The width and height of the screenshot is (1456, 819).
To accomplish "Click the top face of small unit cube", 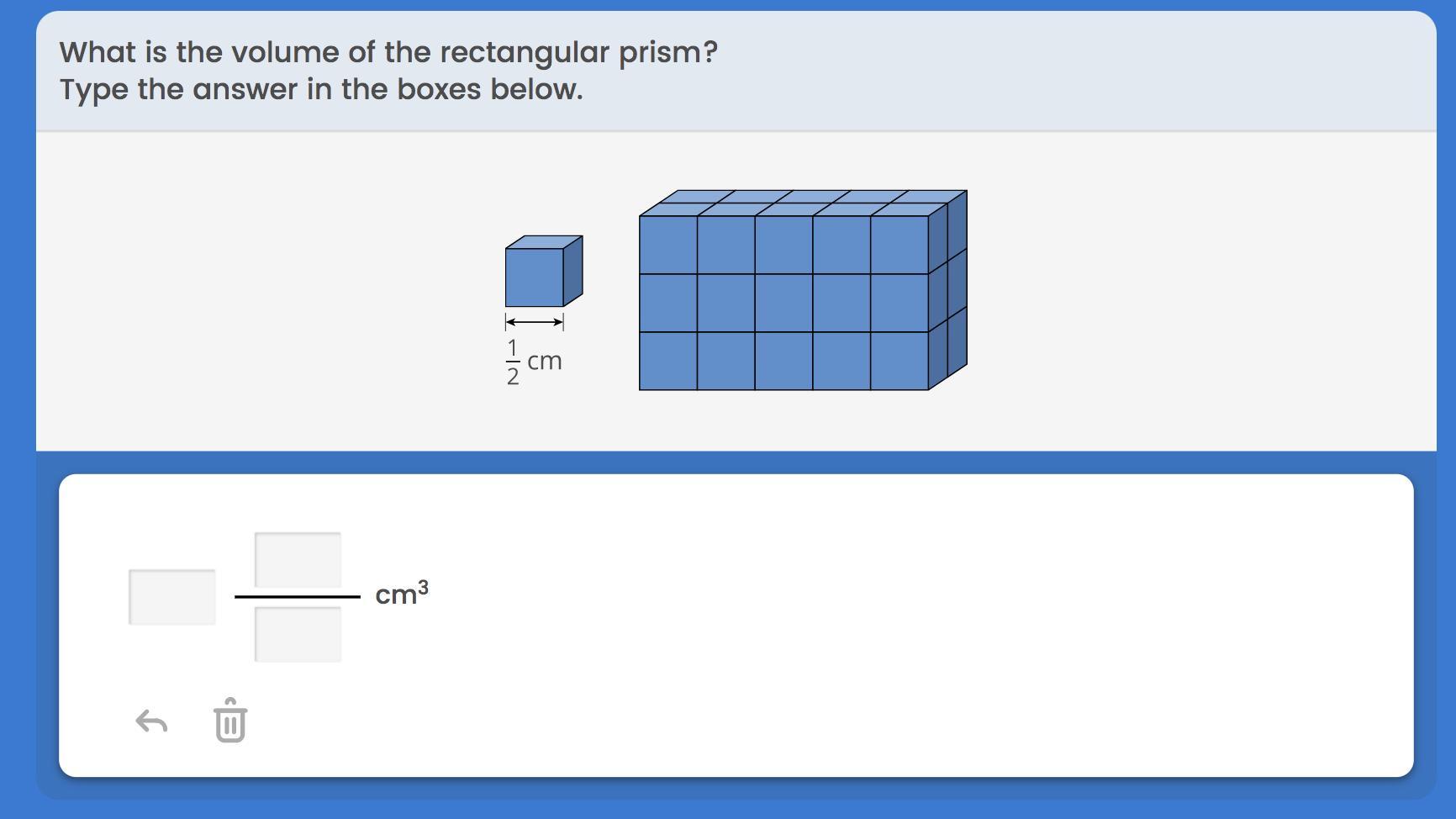I will point(544,242).
